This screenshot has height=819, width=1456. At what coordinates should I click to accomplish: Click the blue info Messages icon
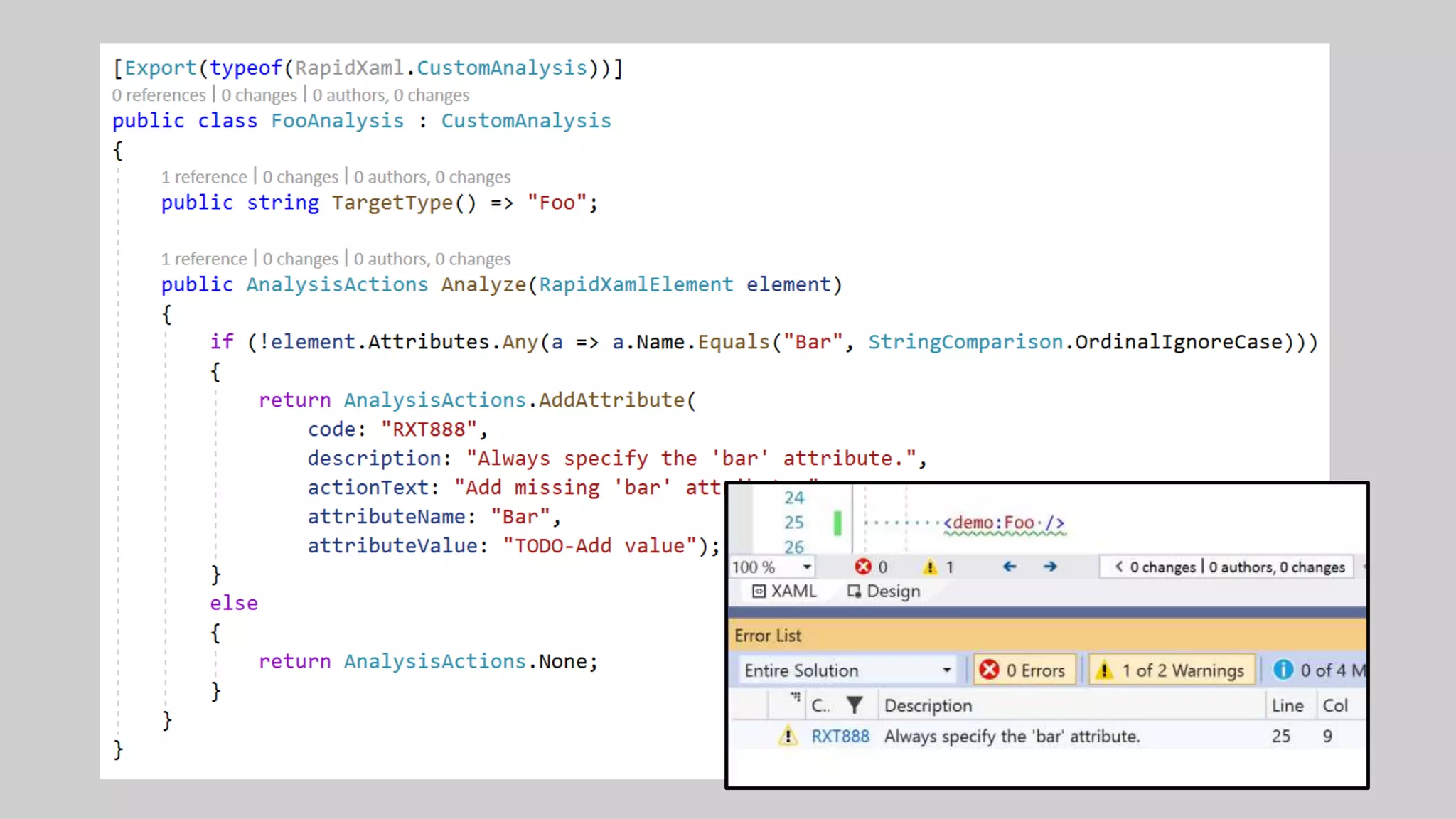[1283, 670]
